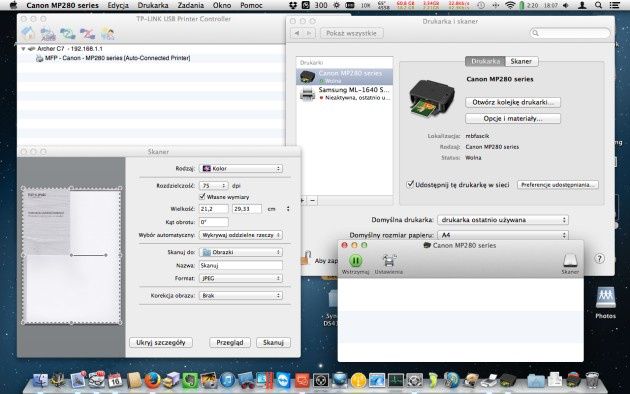Viewport: 630px width, 394px height.
Task: Click Pokaż wszystkie button
Action: [352, 33]
